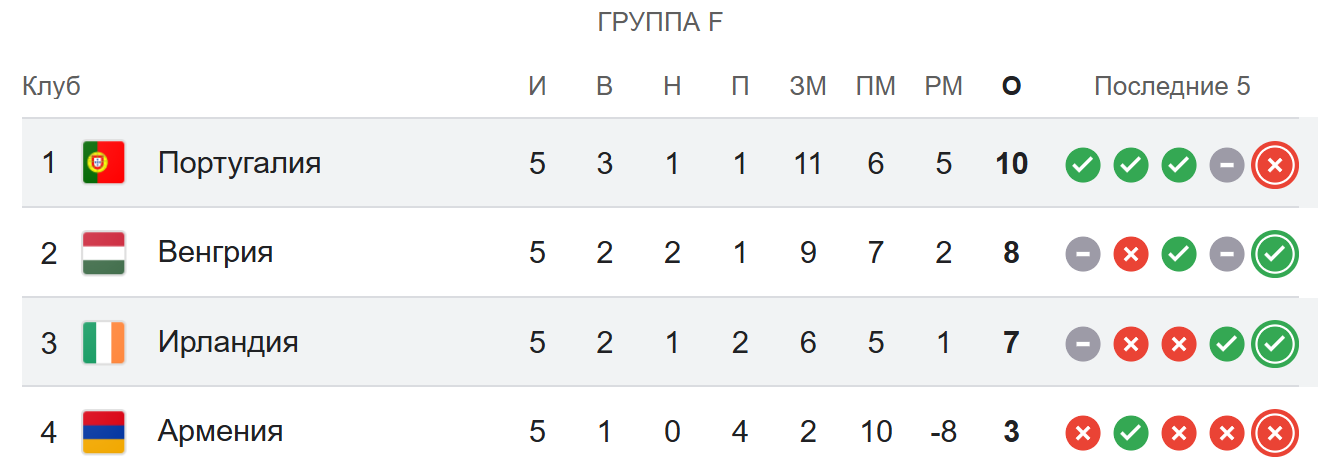1318x473 pixels.
Task: Click Hungary's most recent win icon
Action: click(1274, 254)
